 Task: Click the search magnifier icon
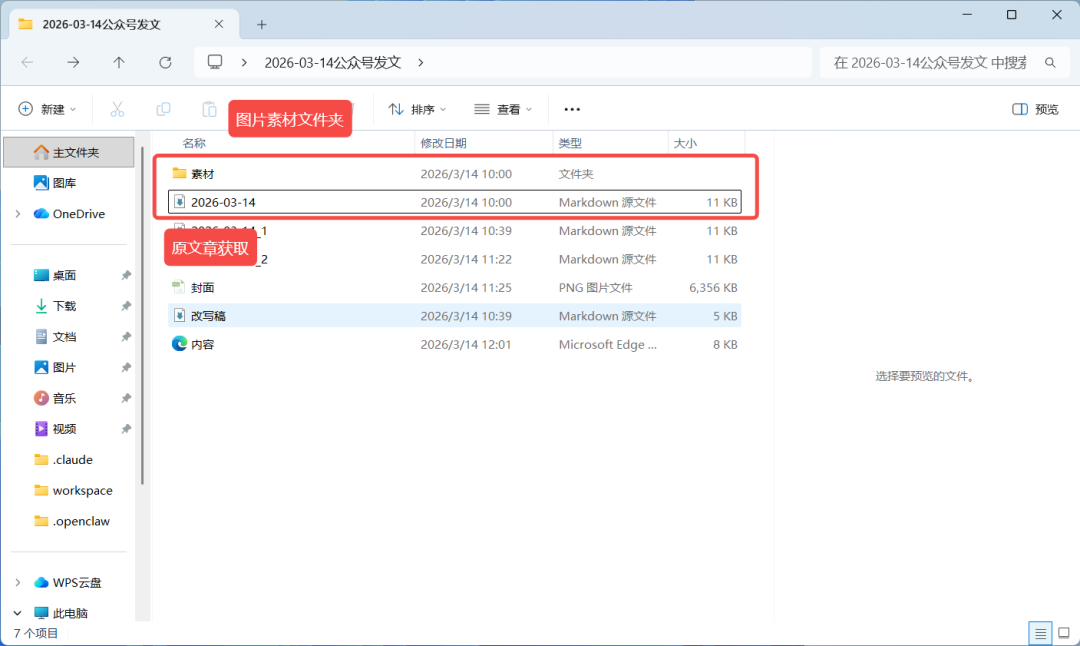coord(1050,63)
